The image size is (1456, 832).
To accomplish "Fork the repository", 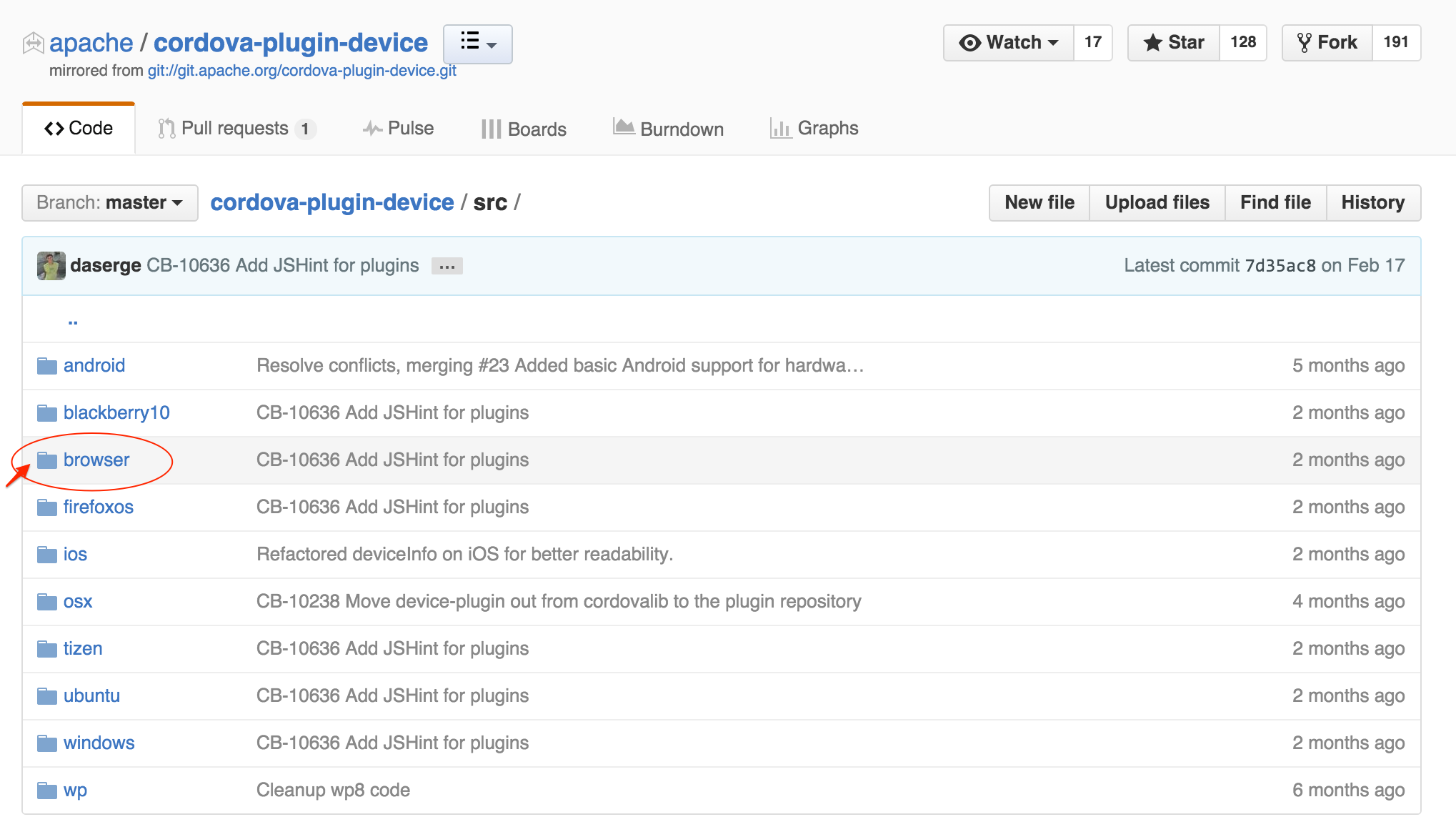I will pyautogui.click(x=1327, y=43).
